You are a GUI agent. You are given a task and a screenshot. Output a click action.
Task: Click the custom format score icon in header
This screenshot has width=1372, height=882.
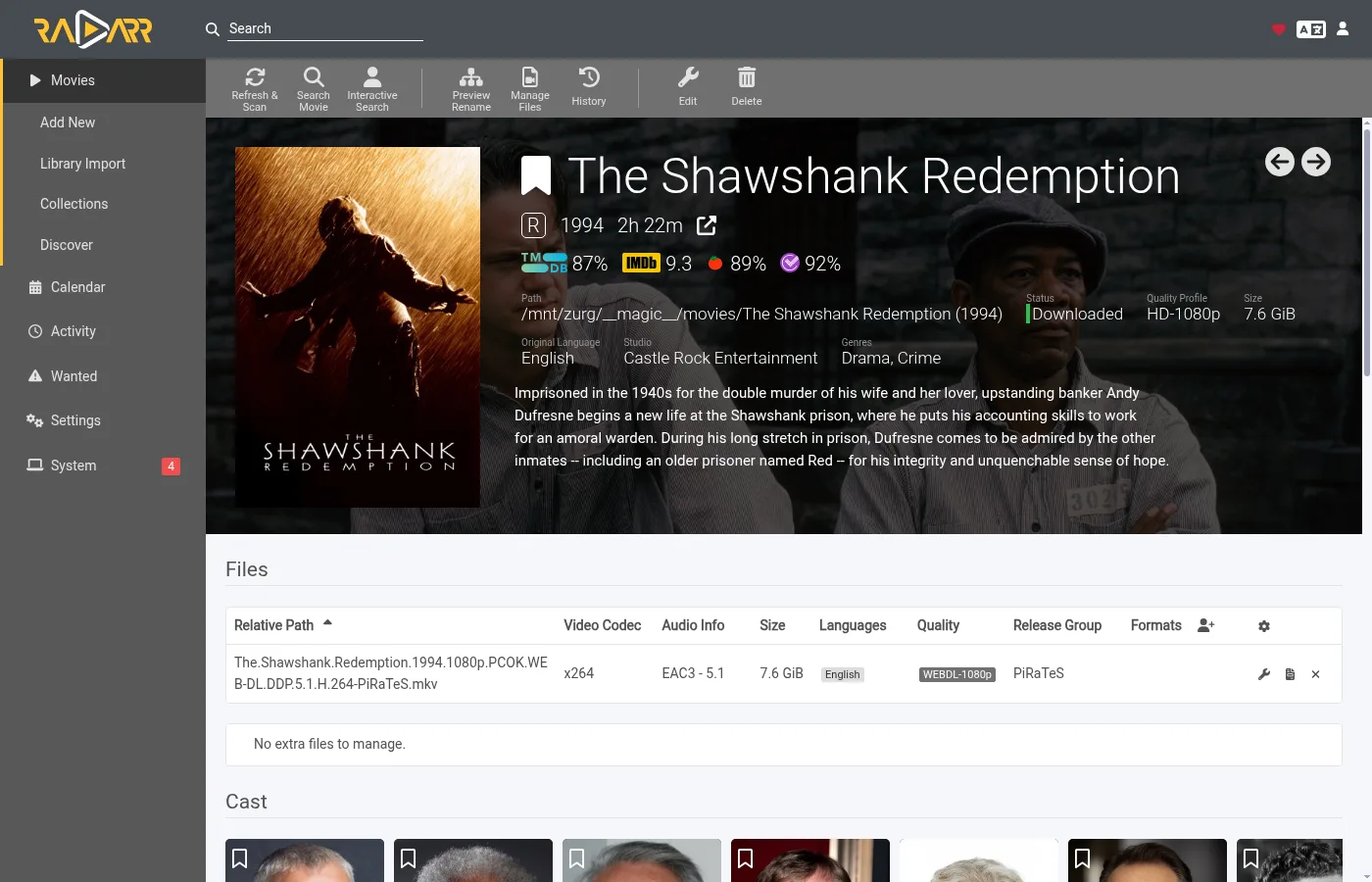[x=1206, y=625]
